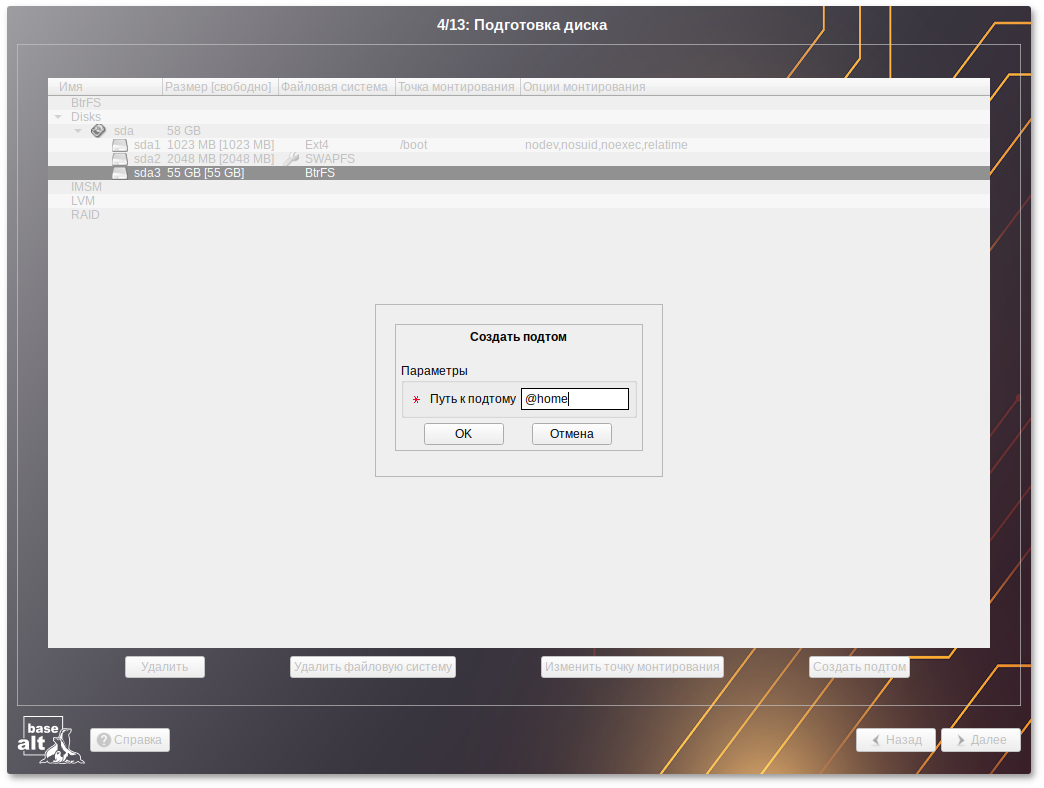Click the "Файловая система" column header
1044x788 pixels.
[x=334, y=87]
